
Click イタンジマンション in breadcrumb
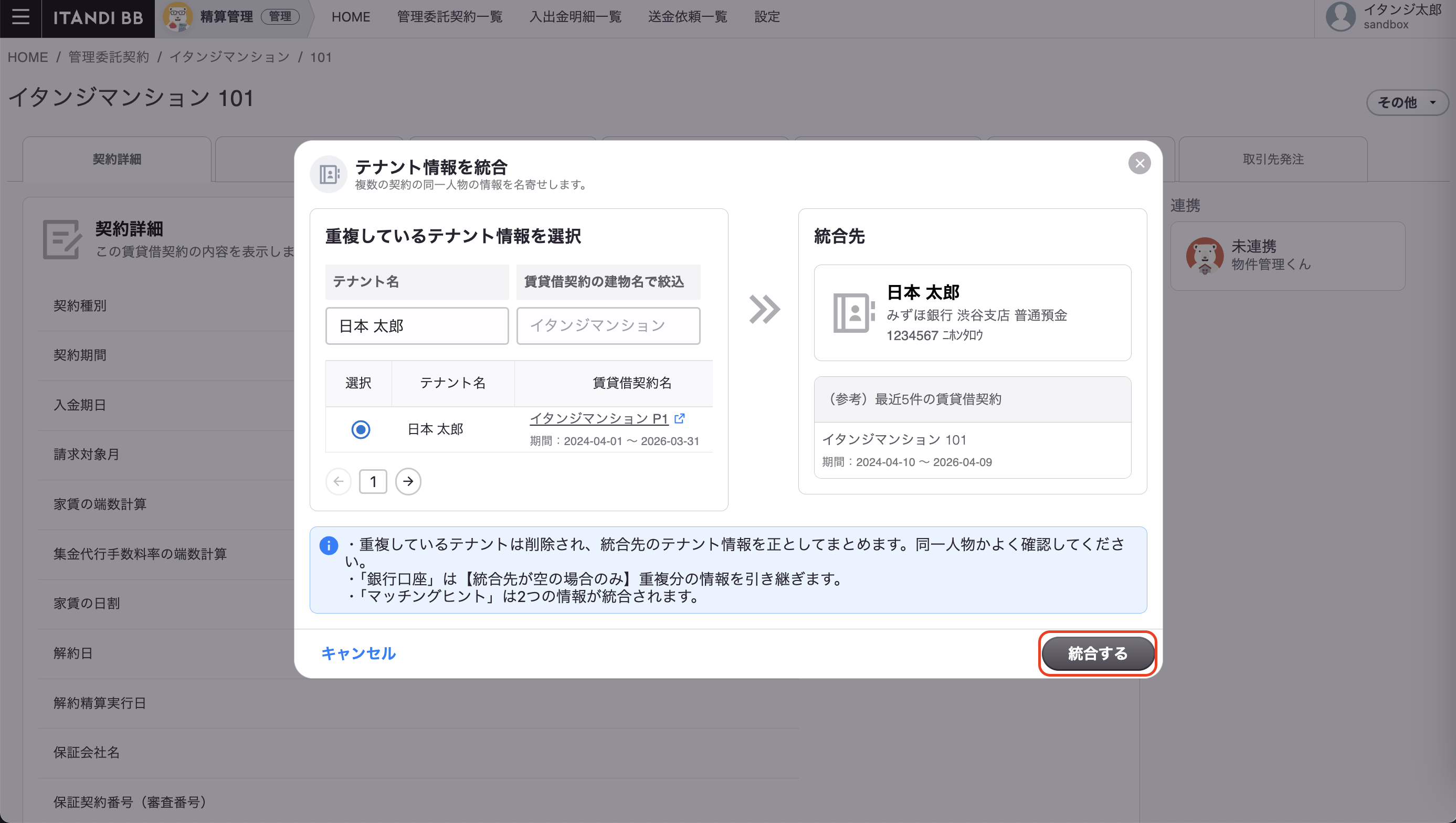(x=229, y=57)
